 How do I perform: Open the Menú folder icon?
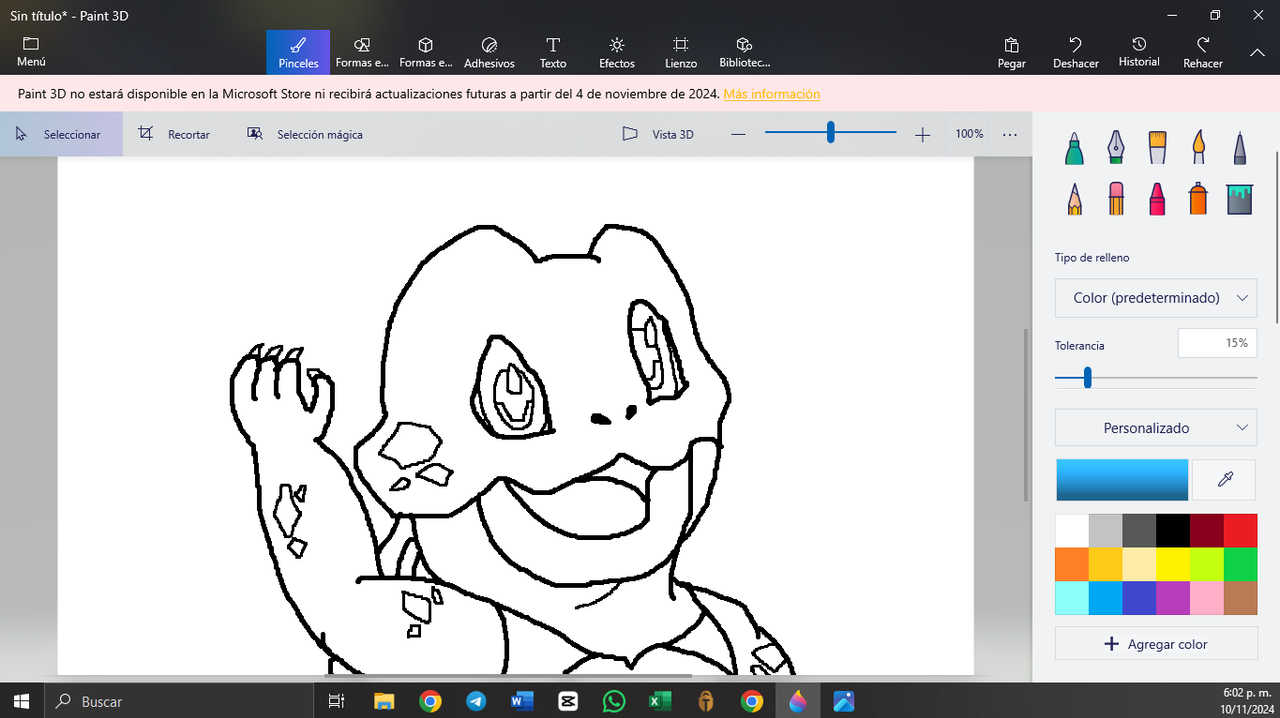(31, 51)
